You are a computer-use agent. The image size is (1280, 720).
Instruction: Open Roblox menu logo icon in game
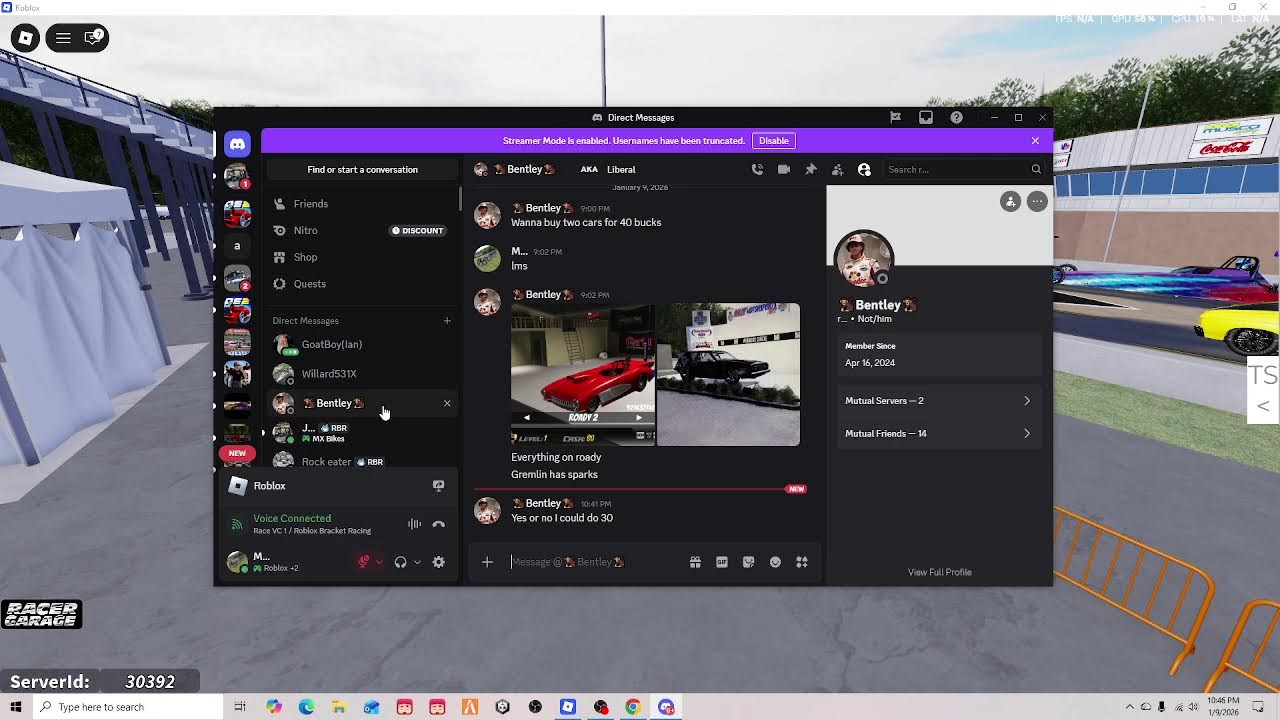tap(26, 38)
